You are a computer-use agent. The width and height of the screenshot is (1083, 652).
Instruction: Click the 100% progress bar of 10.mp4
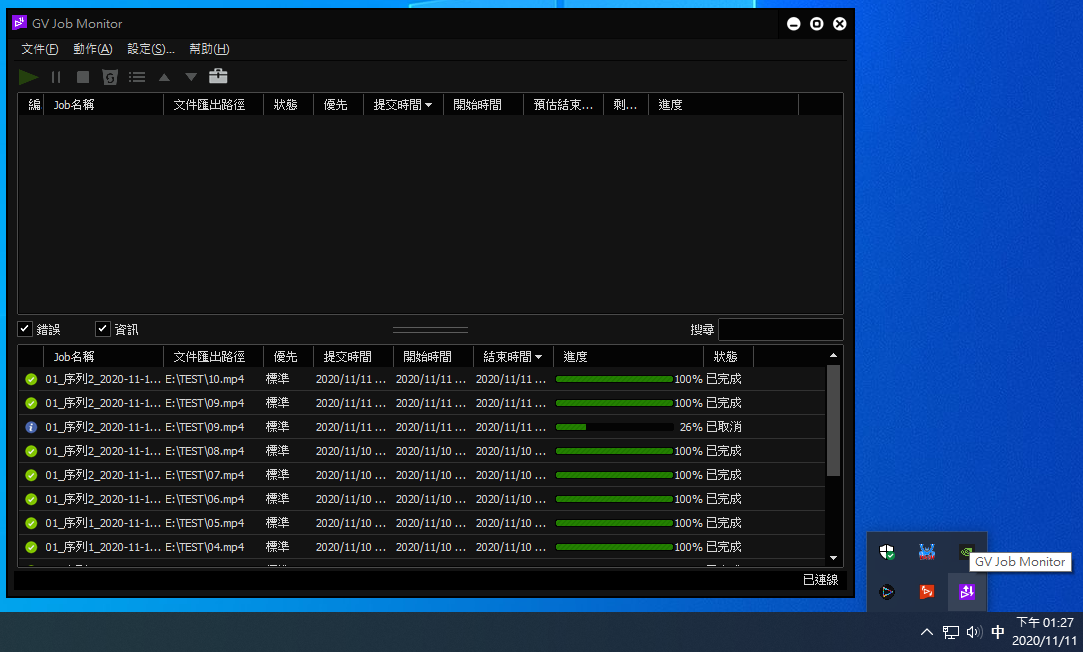tap(614, 379)
